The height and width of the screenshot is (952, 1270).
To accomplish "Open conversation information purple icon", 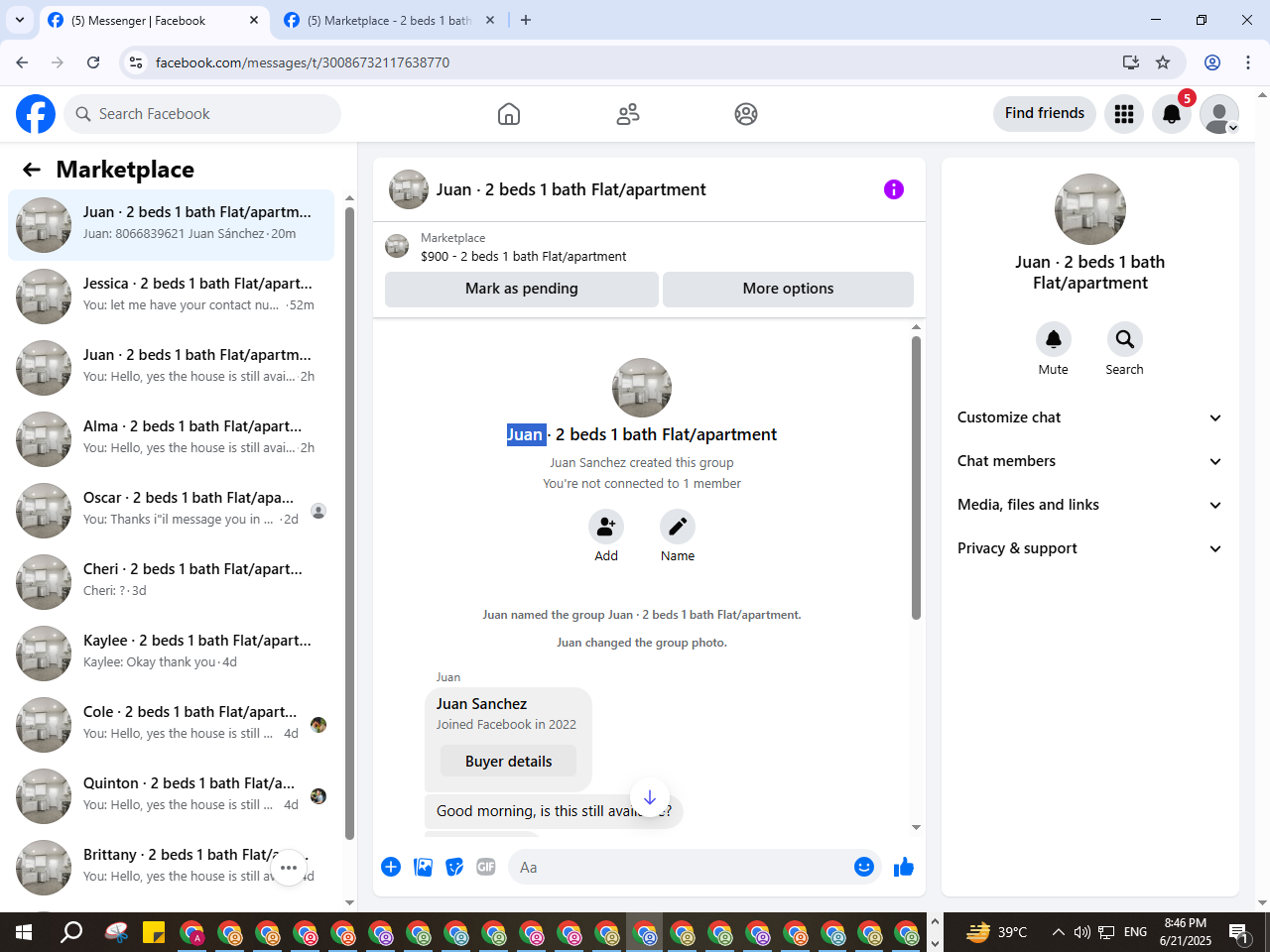I will [894, 189].
